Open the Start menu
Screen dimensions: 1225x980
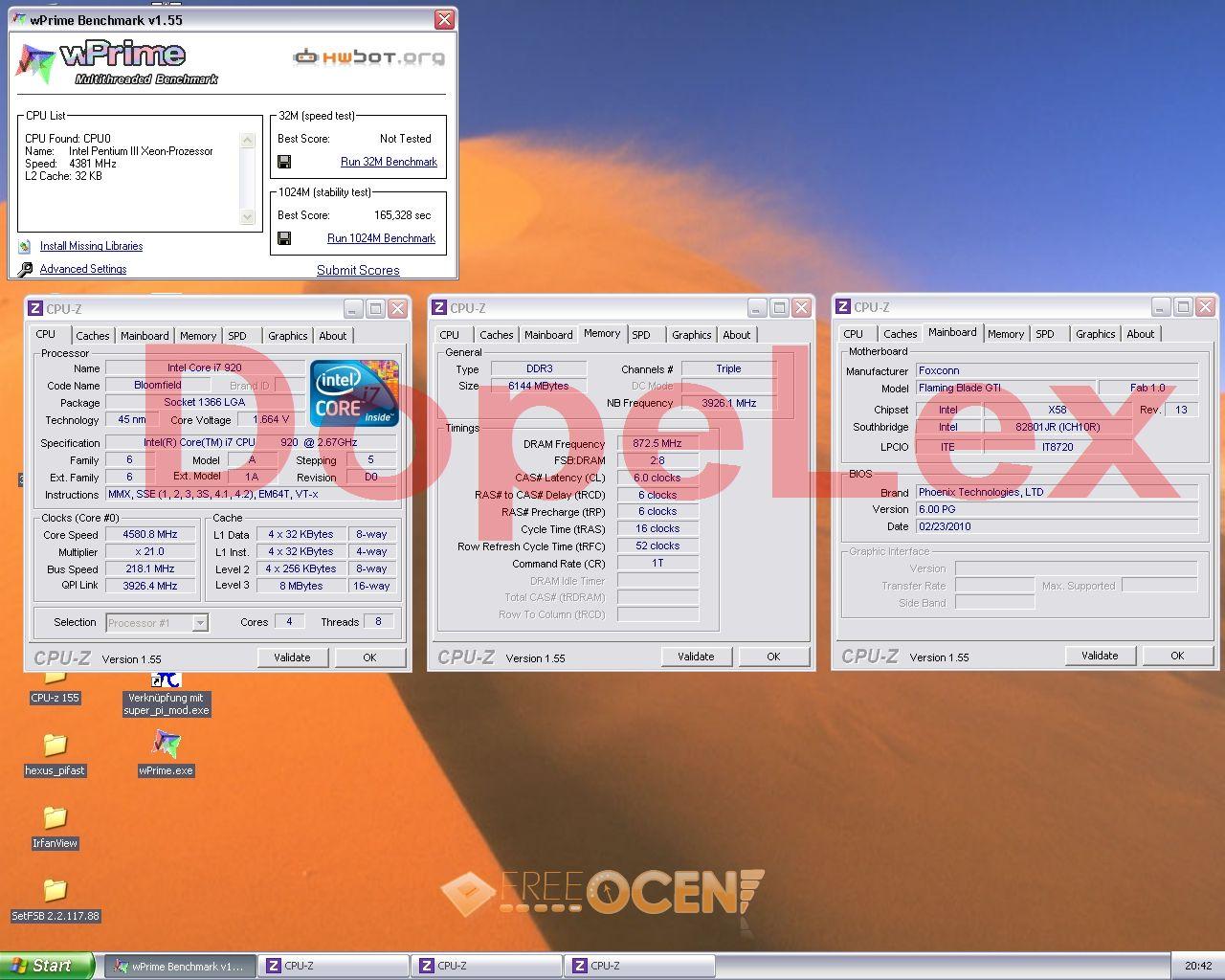[x=47, y=966]
